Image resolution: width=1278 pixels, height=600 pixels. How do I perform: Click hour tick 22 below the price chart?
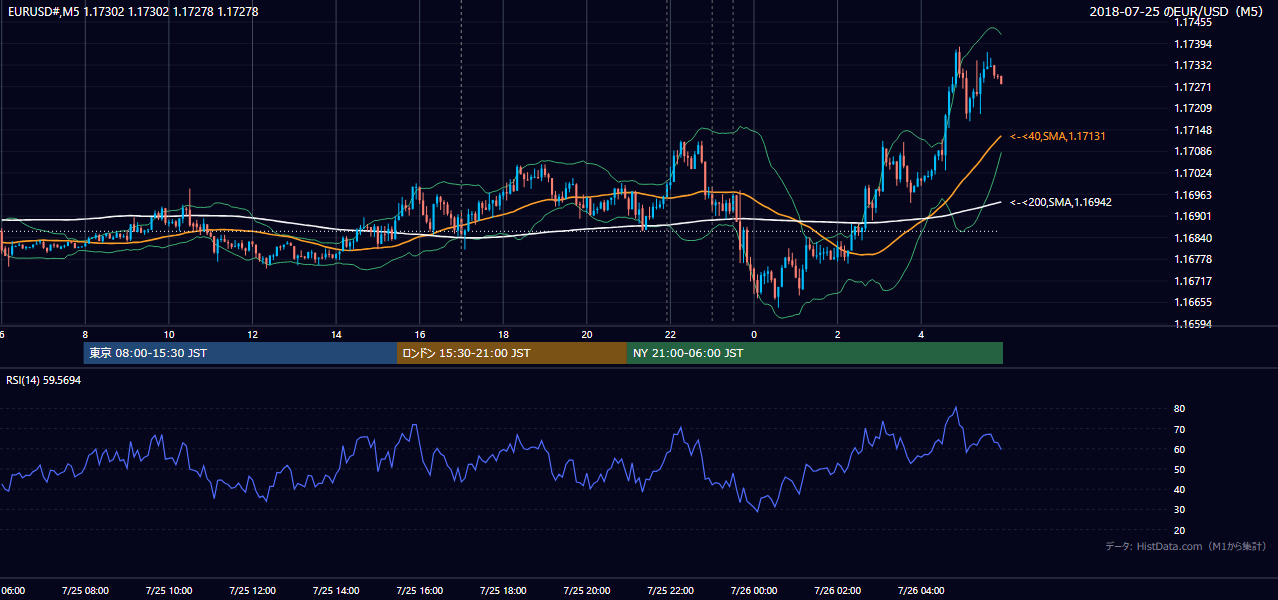pos(671,334)
